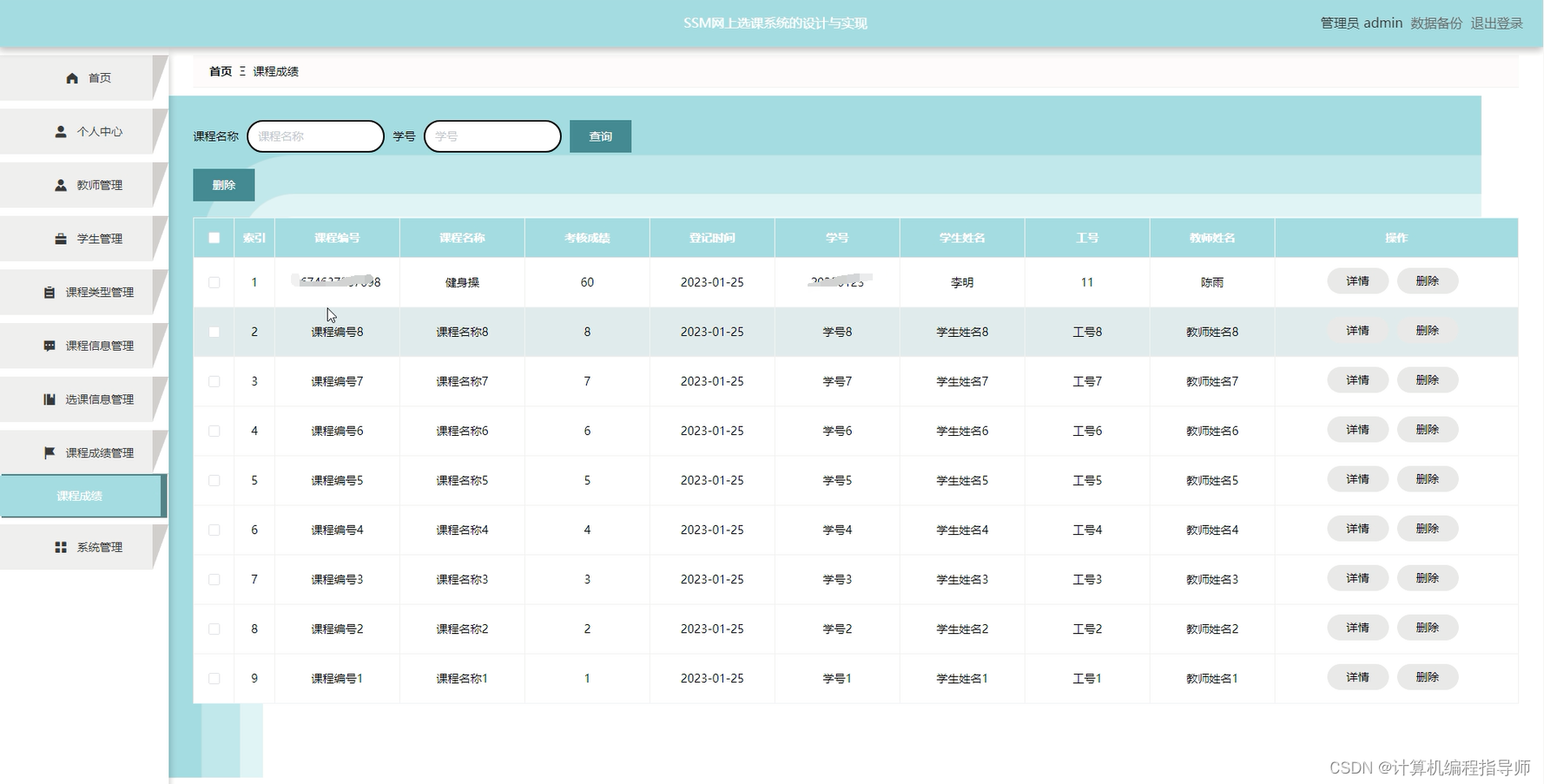The width and height of the screenshot is (1544, 784).
Task: Expand 选课信息管理 sidebar menu
Action: [82, 399]
